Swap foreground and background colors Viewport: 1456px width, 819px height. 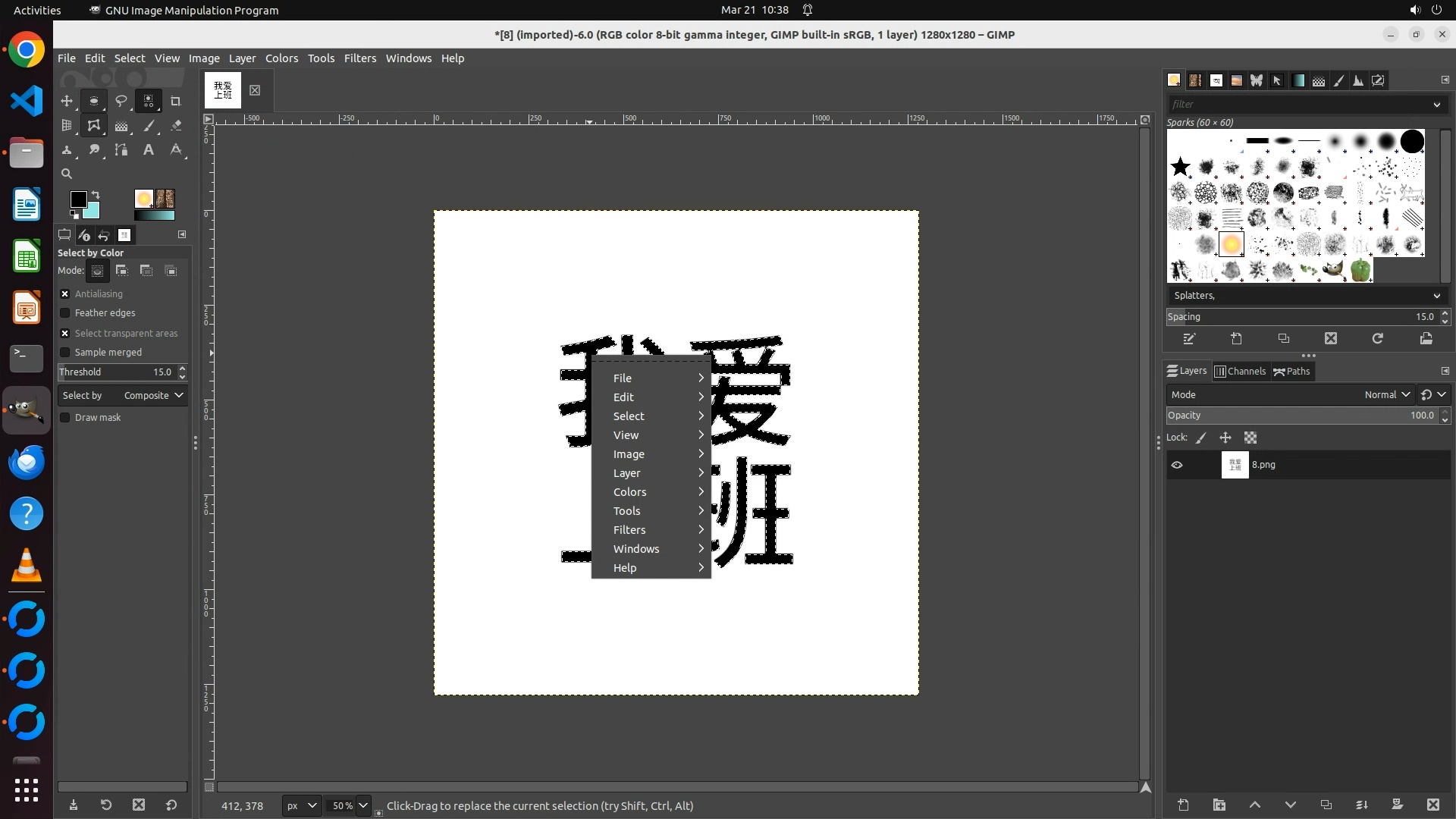pyautogui.click(x=96, y=195)
